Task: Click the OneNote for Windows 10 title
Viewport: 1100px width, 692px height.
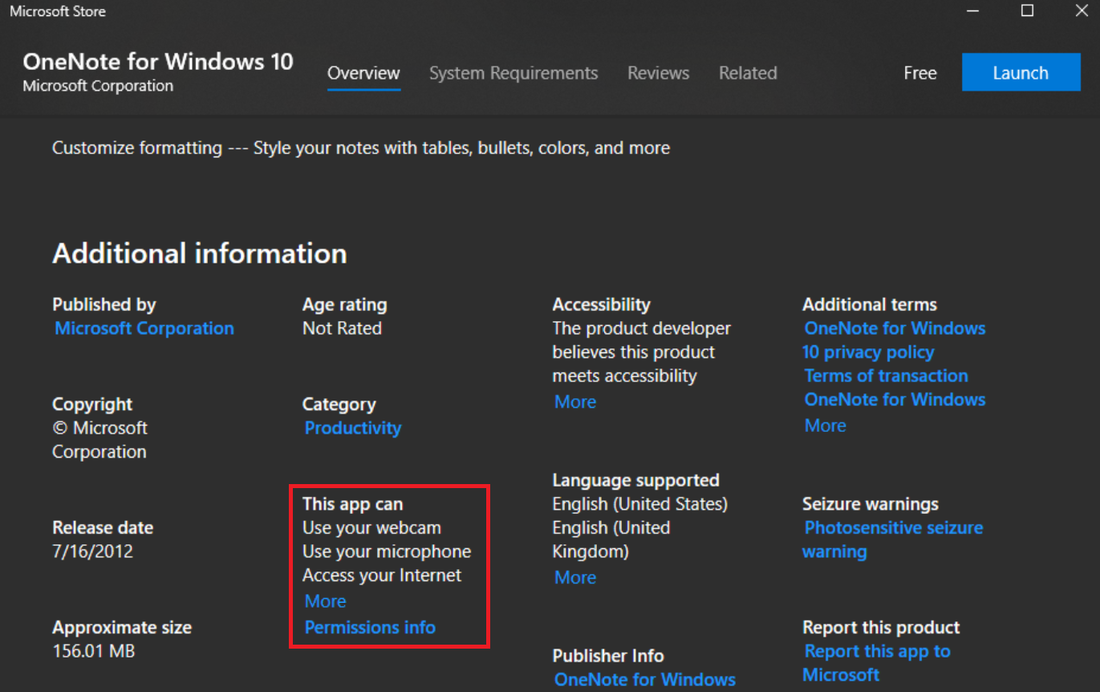Action: point(158,62)
